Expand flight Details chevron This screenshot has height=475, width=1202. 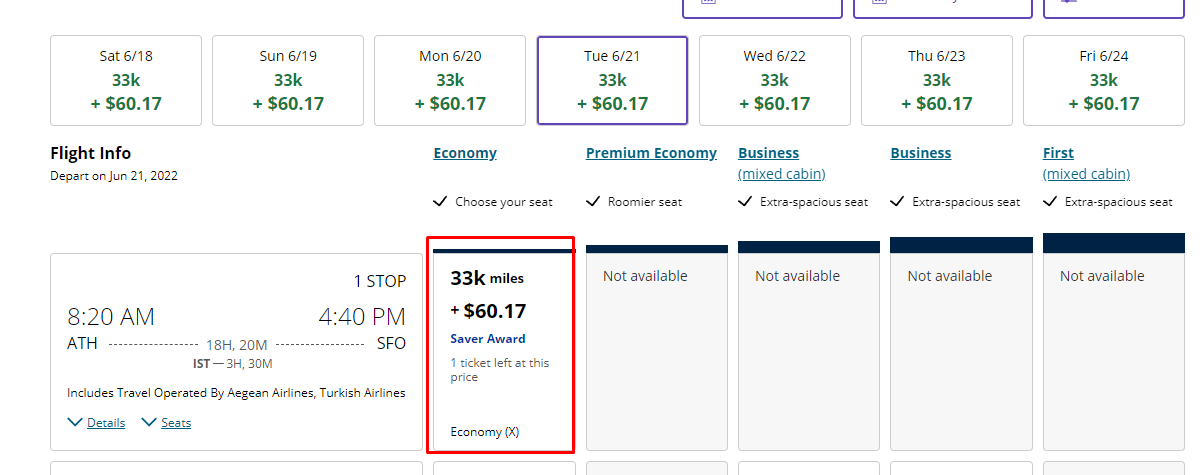click(97, 423)
